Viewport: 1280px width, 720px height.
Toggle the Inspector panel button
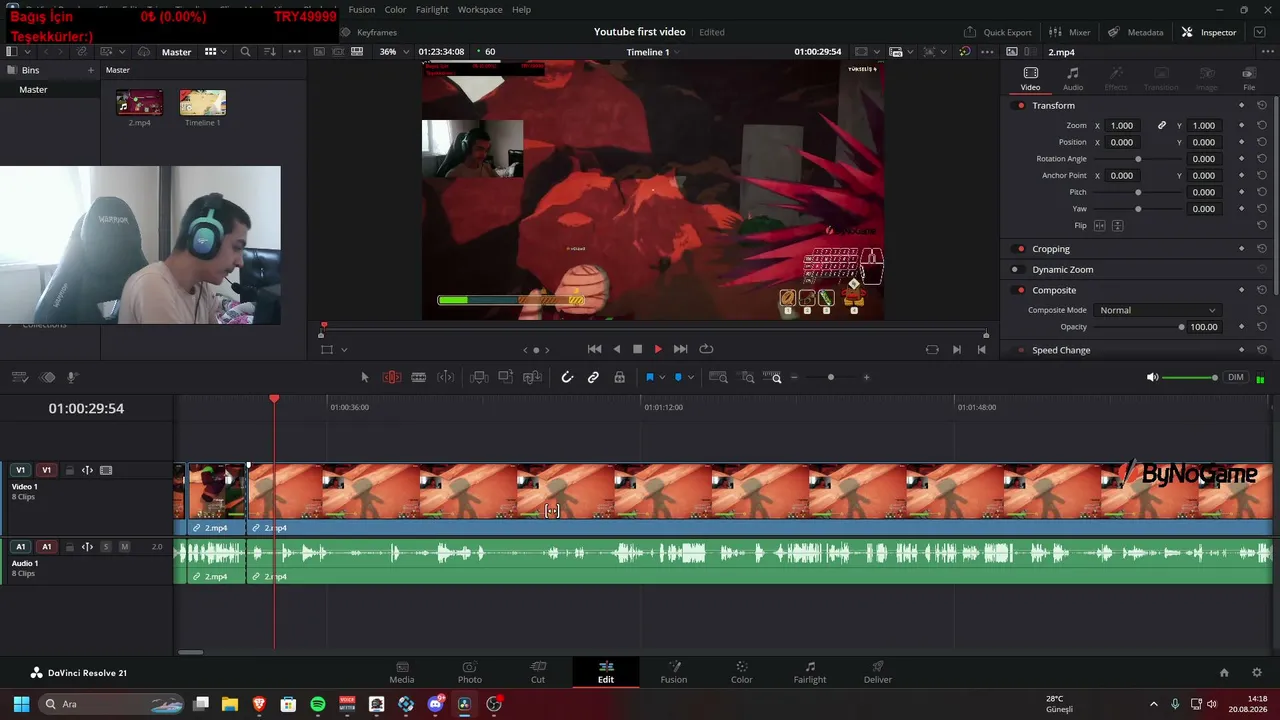[x=1209, y=32]
